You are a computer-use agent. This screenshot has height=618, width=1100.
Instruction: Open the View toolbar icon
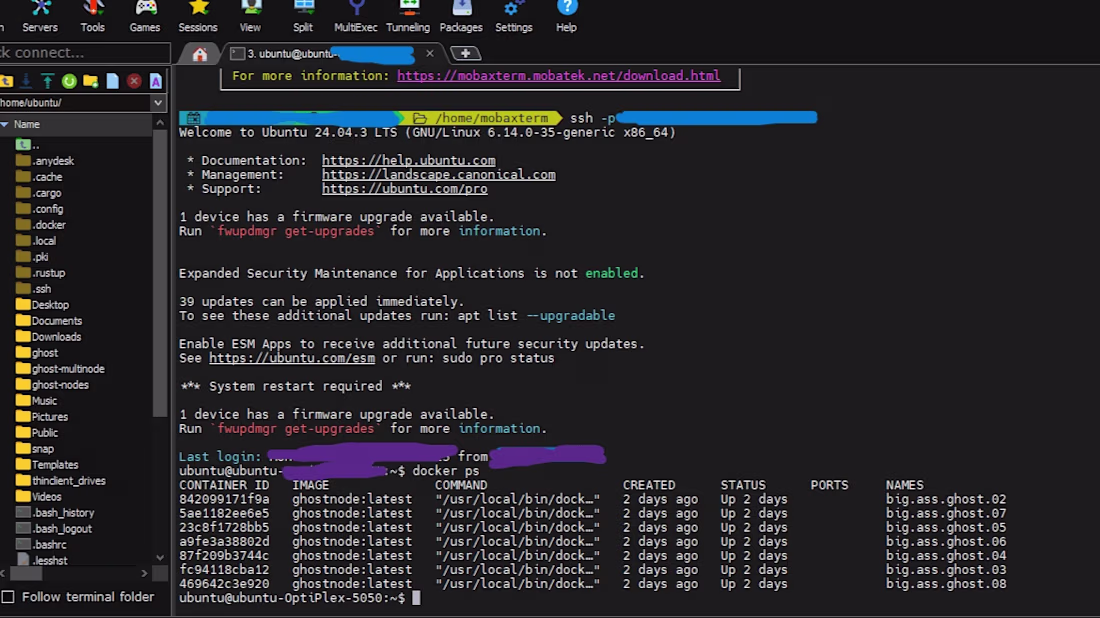tap(250, 17)
